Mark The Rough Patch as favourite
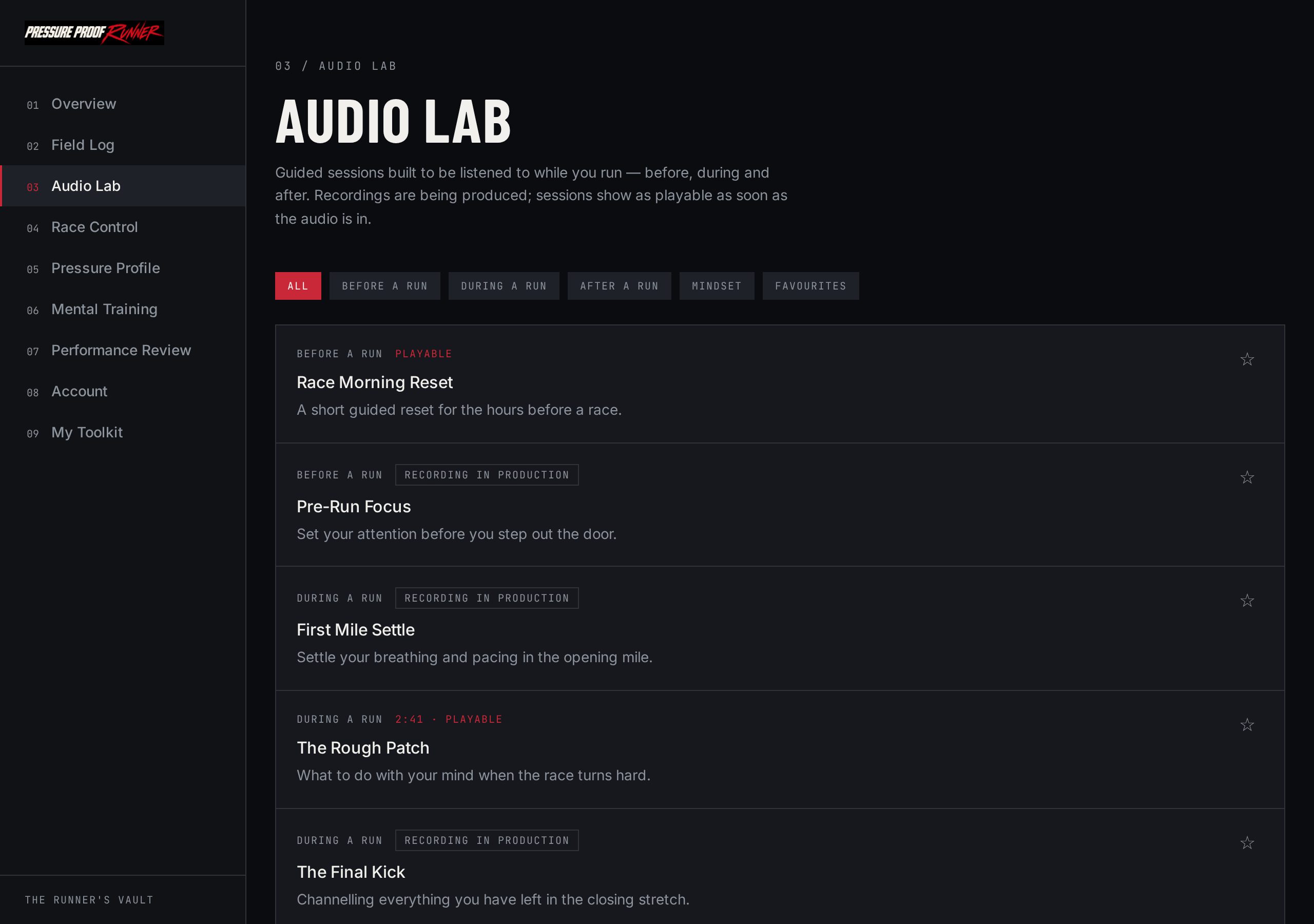Screen dimensions: 1314x924 pyautogui.click(x=1247, y=724)
